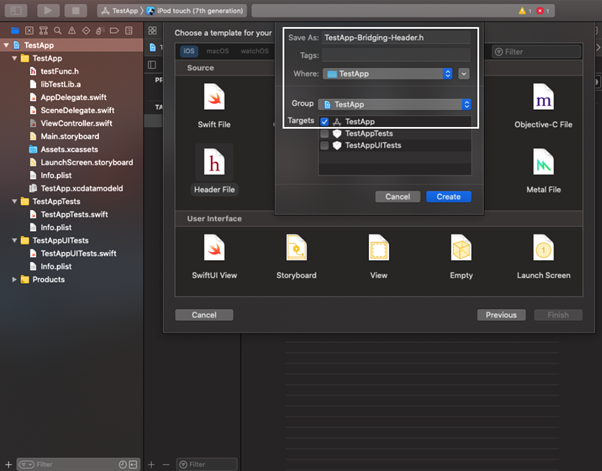Select TestAppTests.swift file
The height and width of the screenshot is (471, 602).
click(74, 215)
